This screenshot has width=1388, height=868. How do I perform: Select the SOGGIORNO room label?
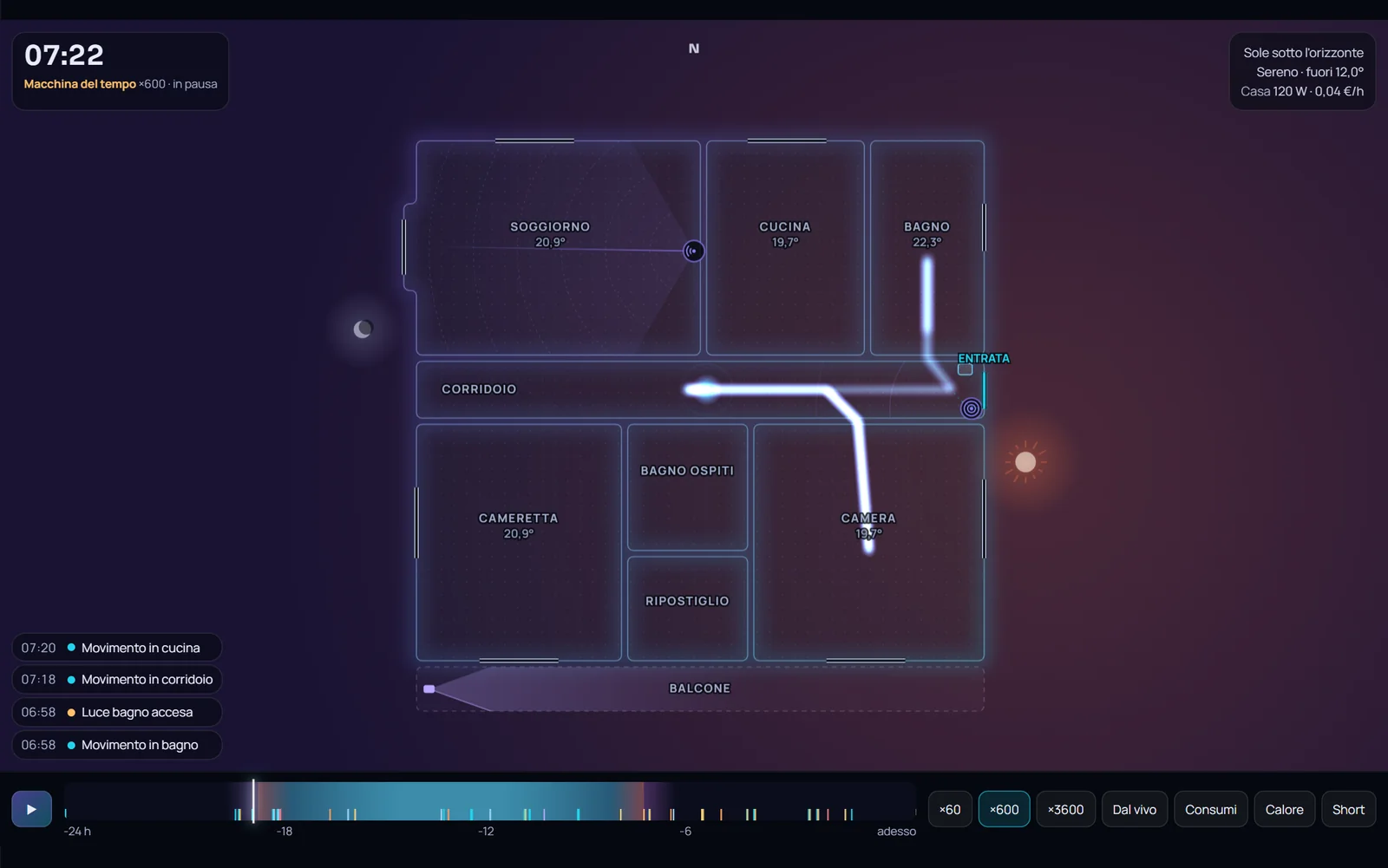(550, 226)
